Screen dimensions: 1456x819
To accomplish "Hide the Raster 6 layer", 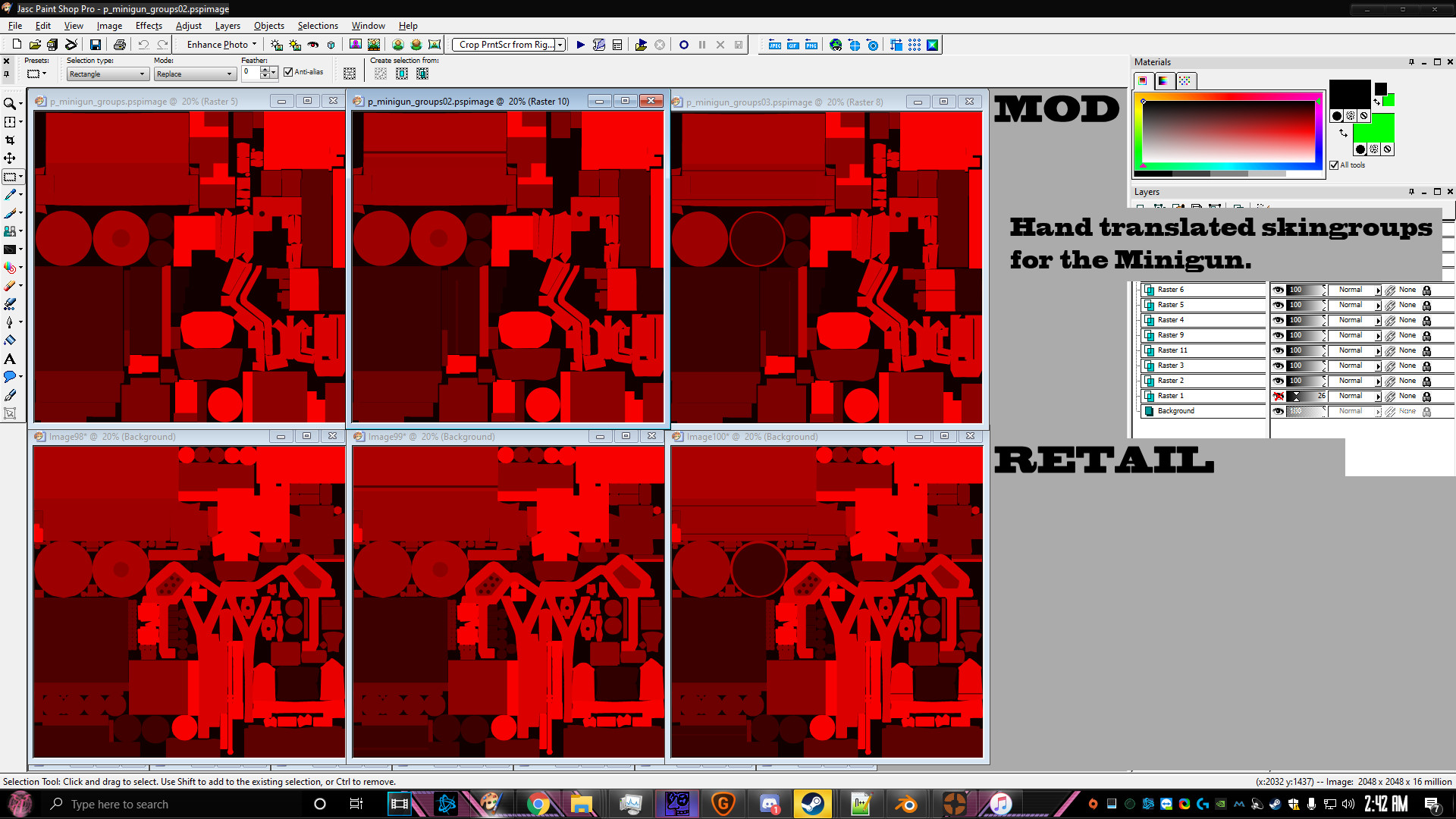I will (x=1278, y=289).
